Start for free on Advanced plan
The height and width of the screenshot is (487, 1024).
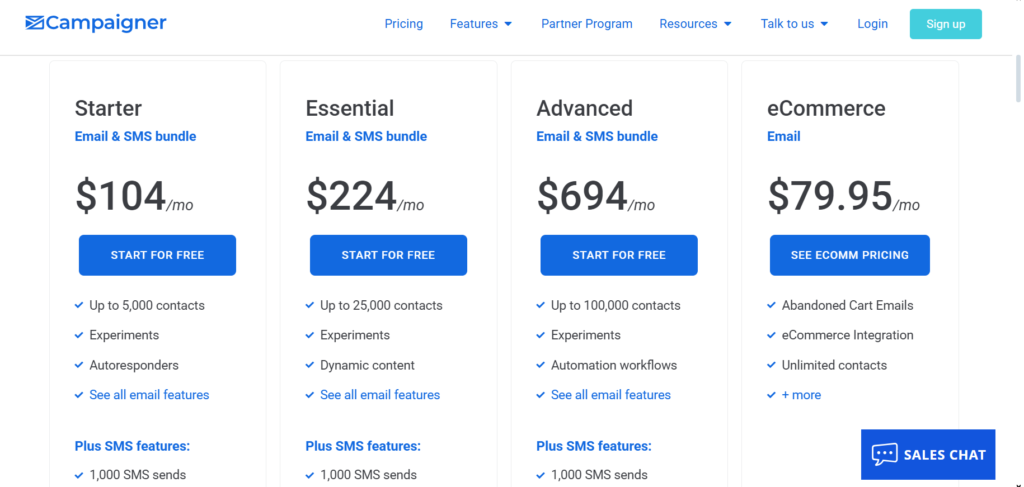(619, 255)
